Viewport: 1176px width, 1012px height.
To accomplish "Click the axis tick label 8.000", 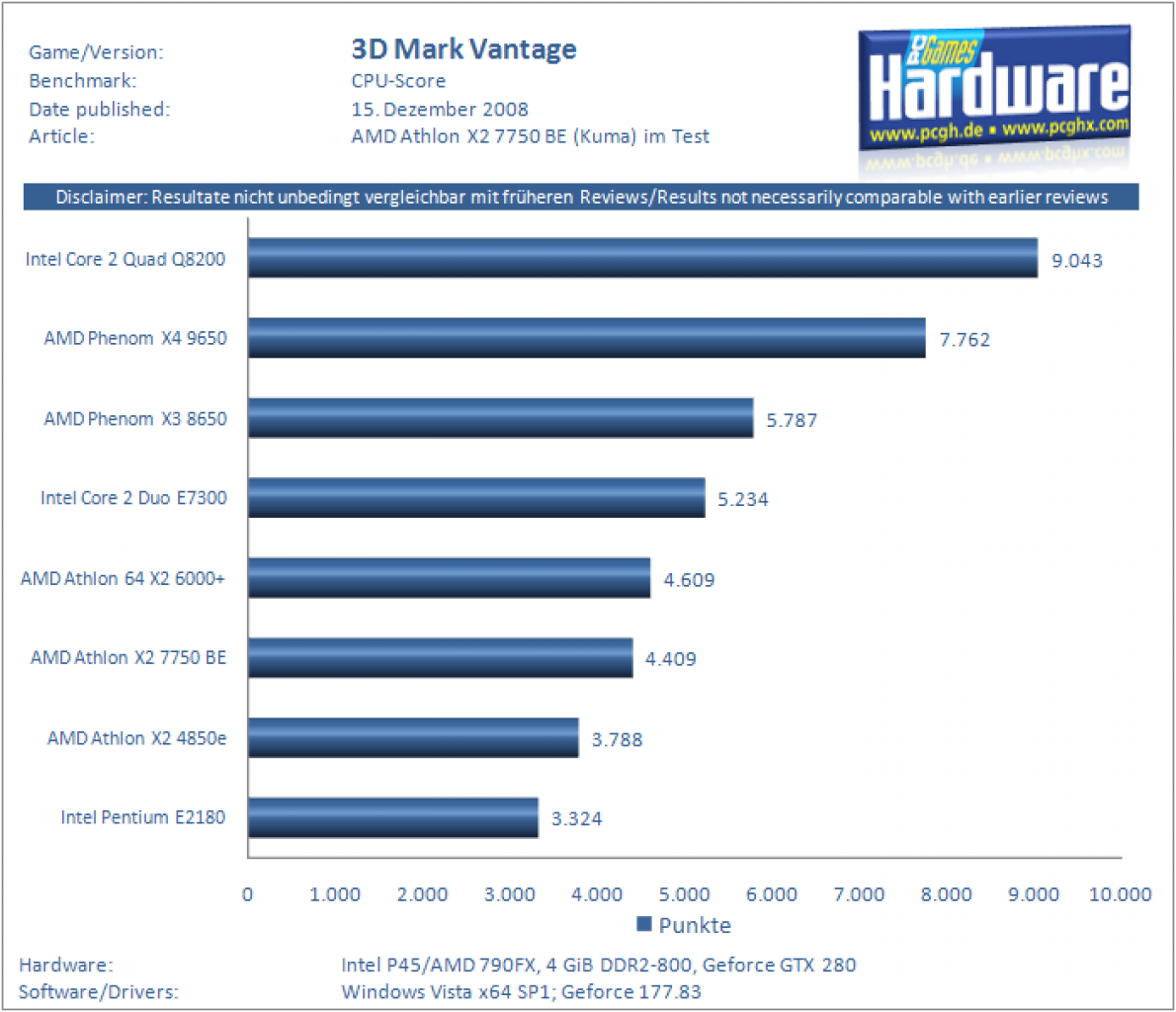I will coord(946,894).
